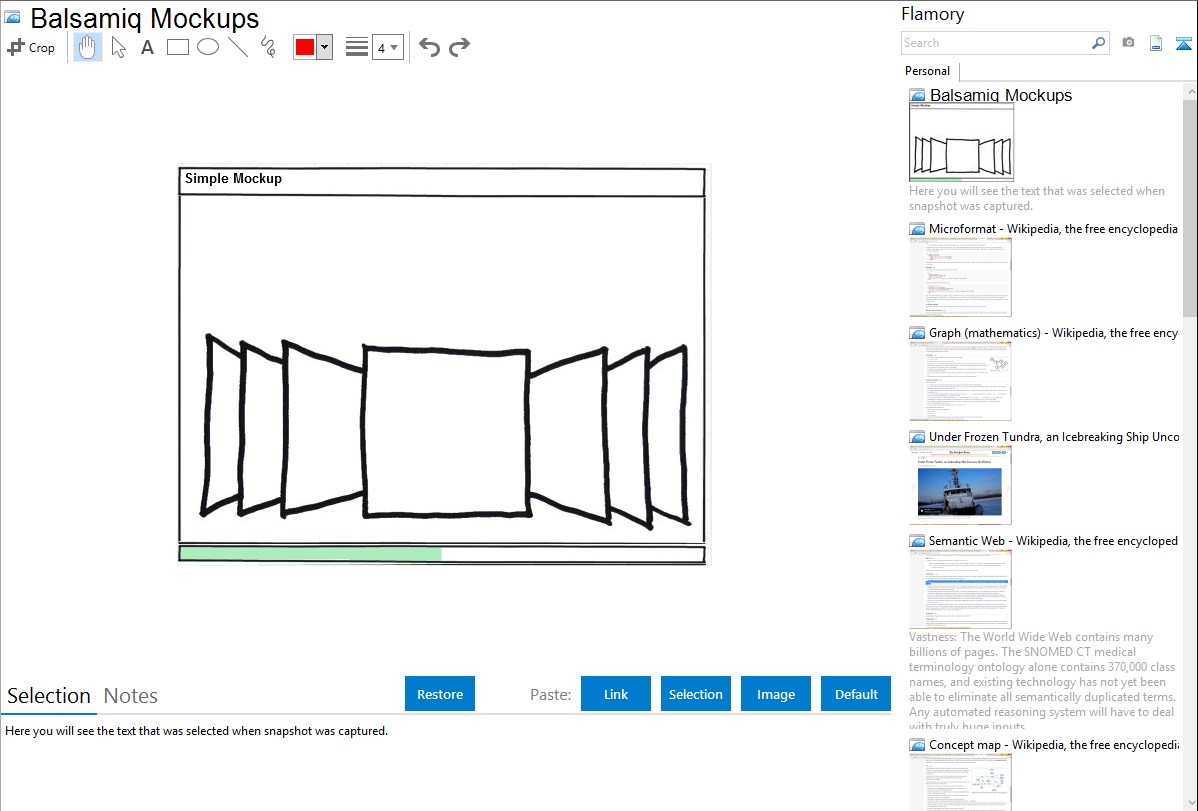Paste as Selection button

tap(696, 693)
